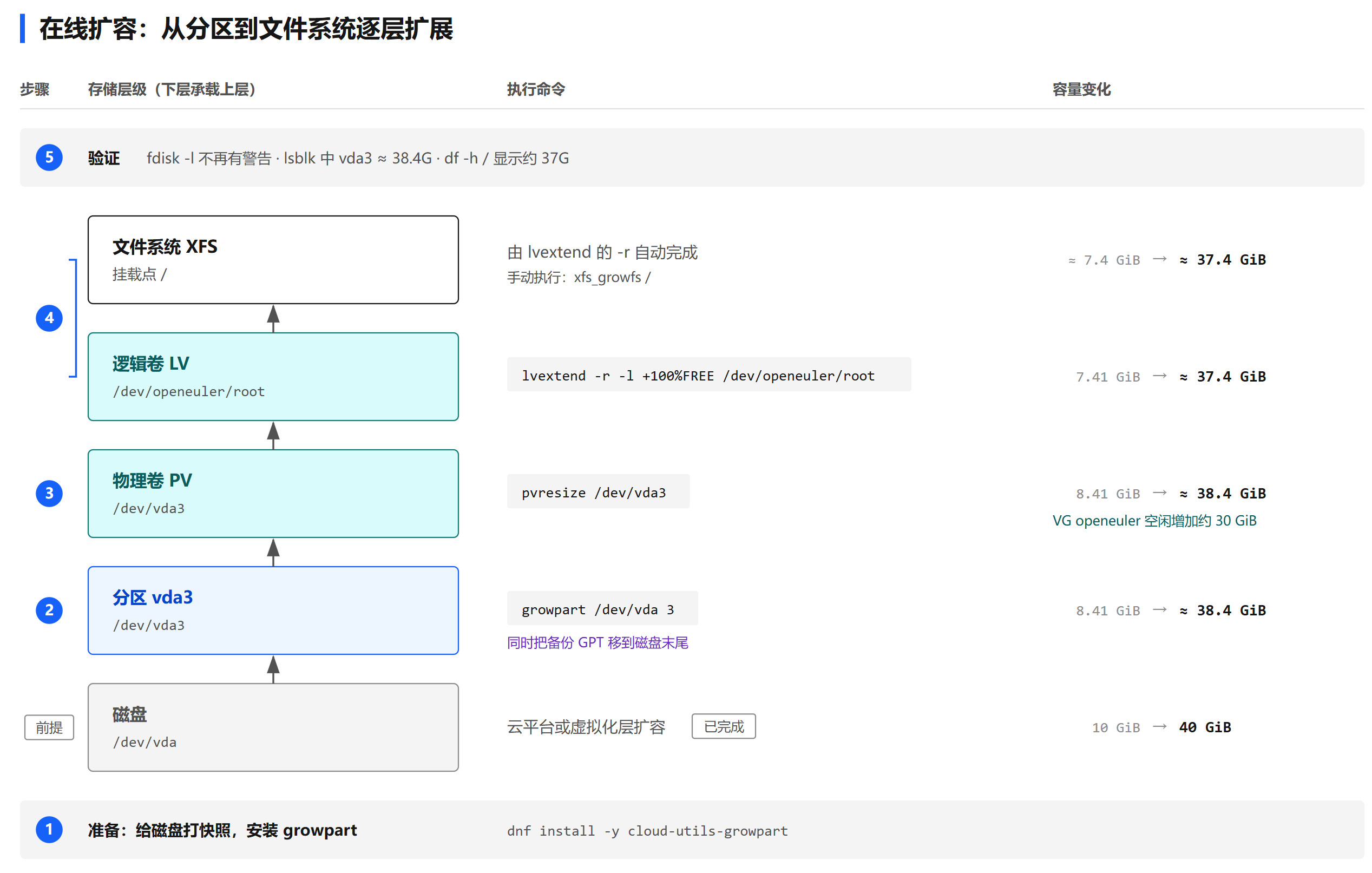Click the 已完成 status badge
Screen dimensions: 1372x873
point(724,726)
